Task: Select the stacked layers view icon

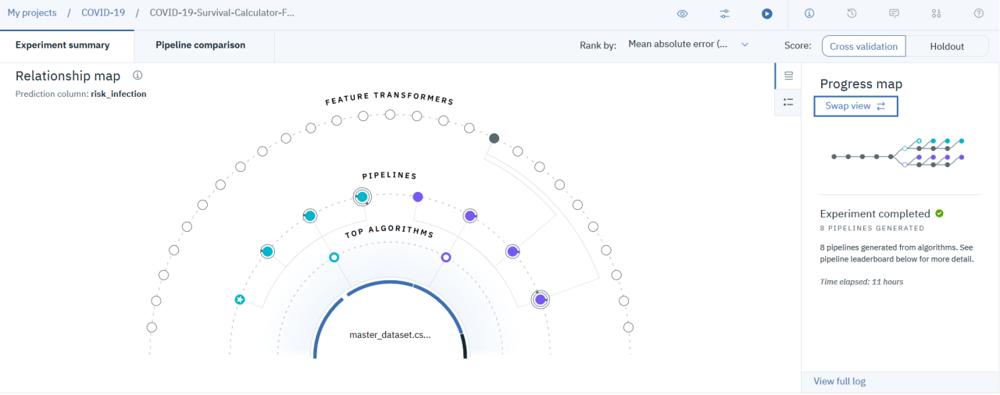Action: (x=788, y=76)
